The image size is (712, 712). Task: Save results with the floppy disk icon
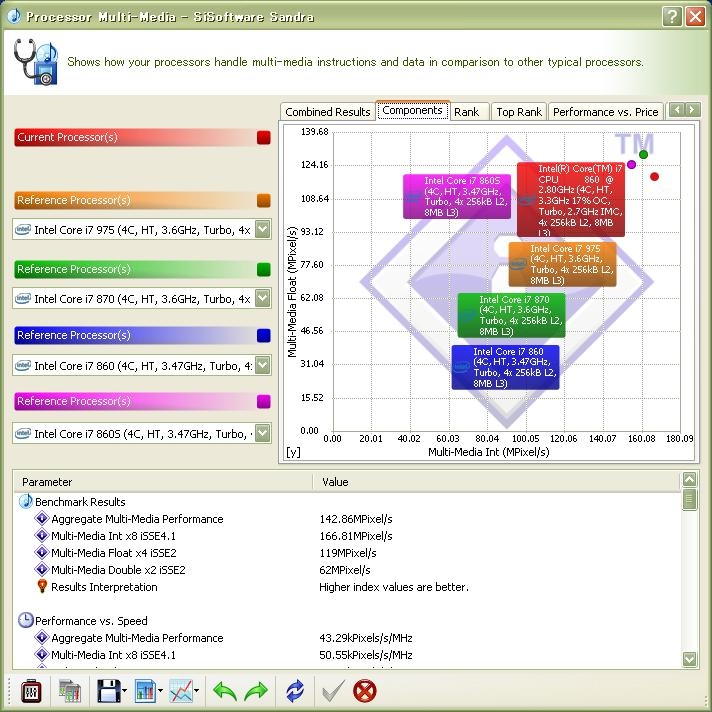pos(109,691)
